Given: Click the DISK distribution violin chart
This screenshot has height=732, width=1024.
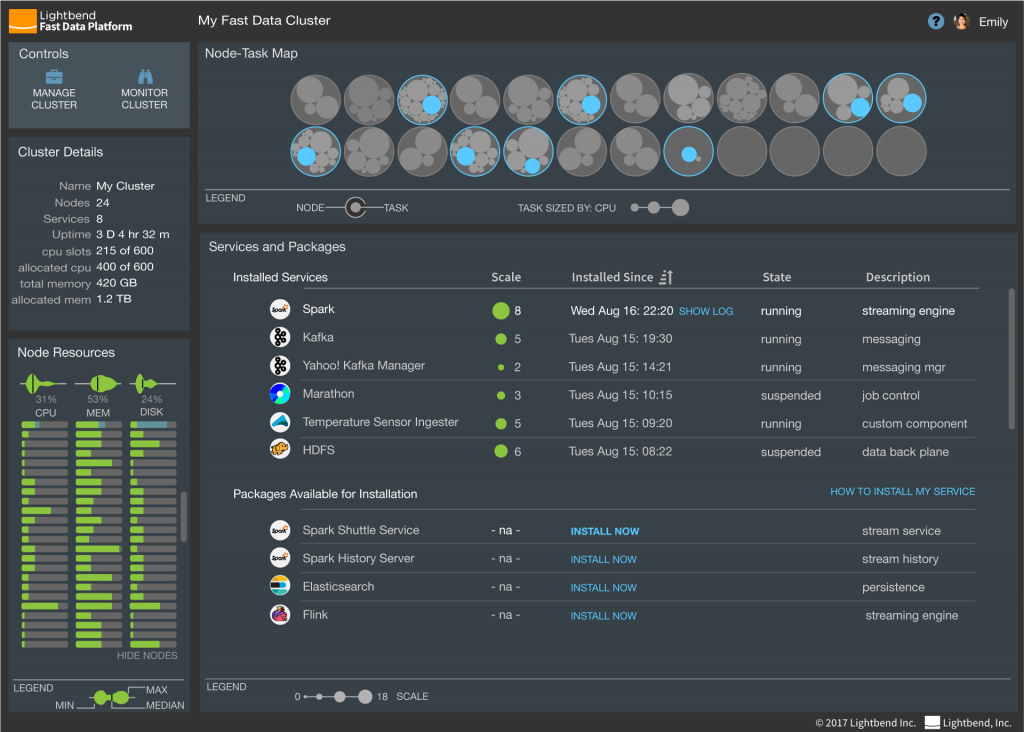Looking at the screenshot, I should tap(152, 384).
